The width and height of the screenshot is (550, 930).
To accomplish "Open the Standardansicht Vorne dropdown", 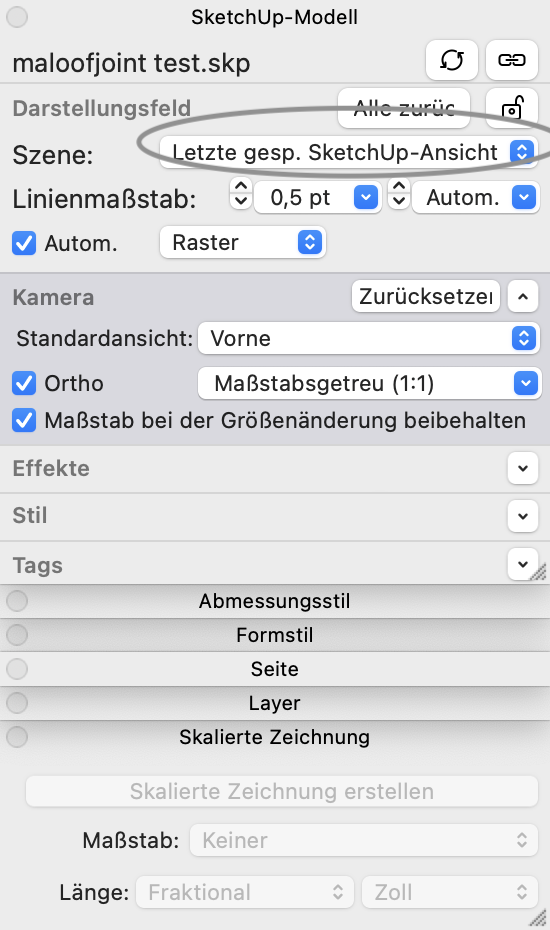I will (368, 338).
